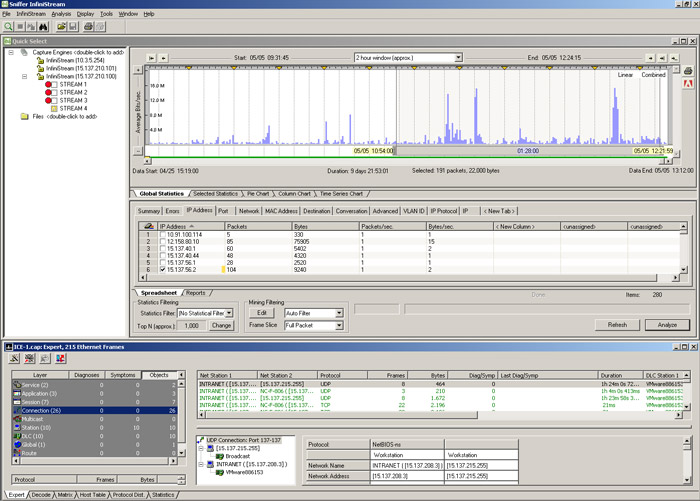
Task: Click the Diagnoses column header
Action: (87, 375)
